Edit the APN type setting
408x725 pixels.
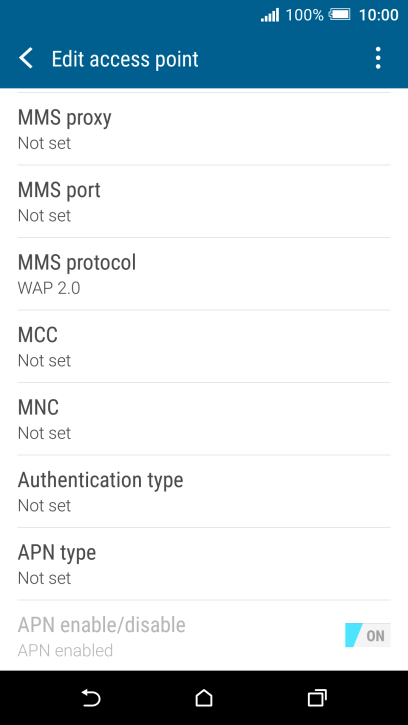pyautogui.click(x=204, y=564)
